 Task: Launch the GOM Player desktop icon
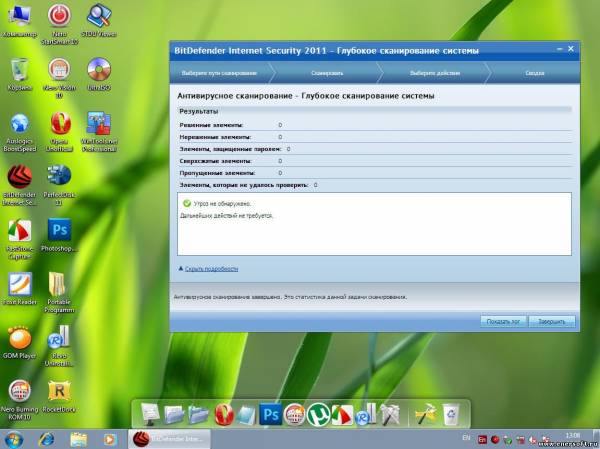pos(20,343)
